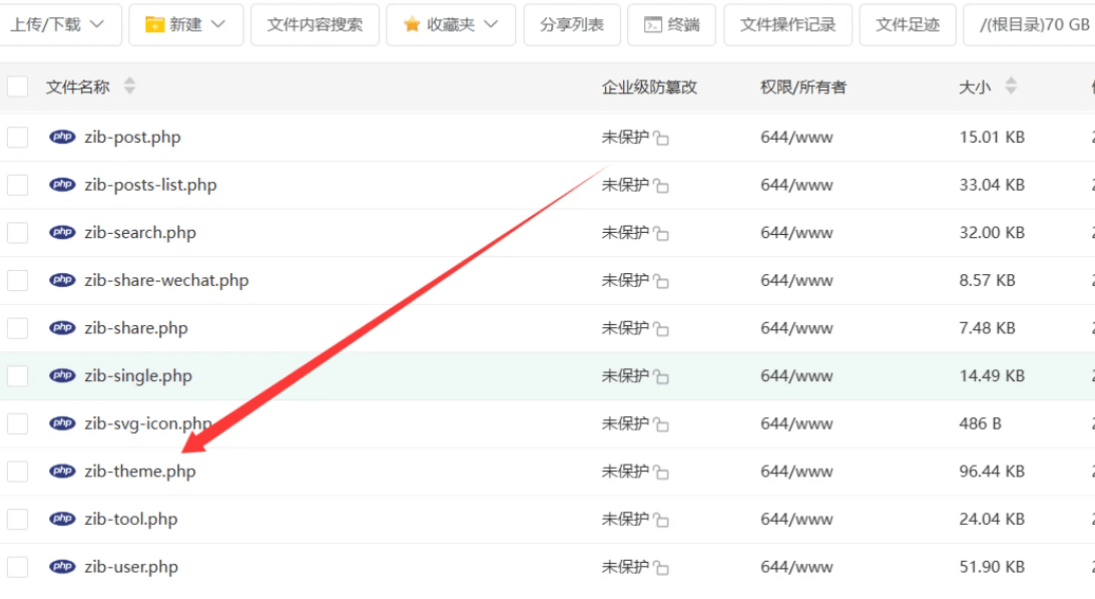Tick the checkbox for zib-theme.php
Image resolution: width=1095 pixels, height=599 pixels.
click(x=18, y=471)
